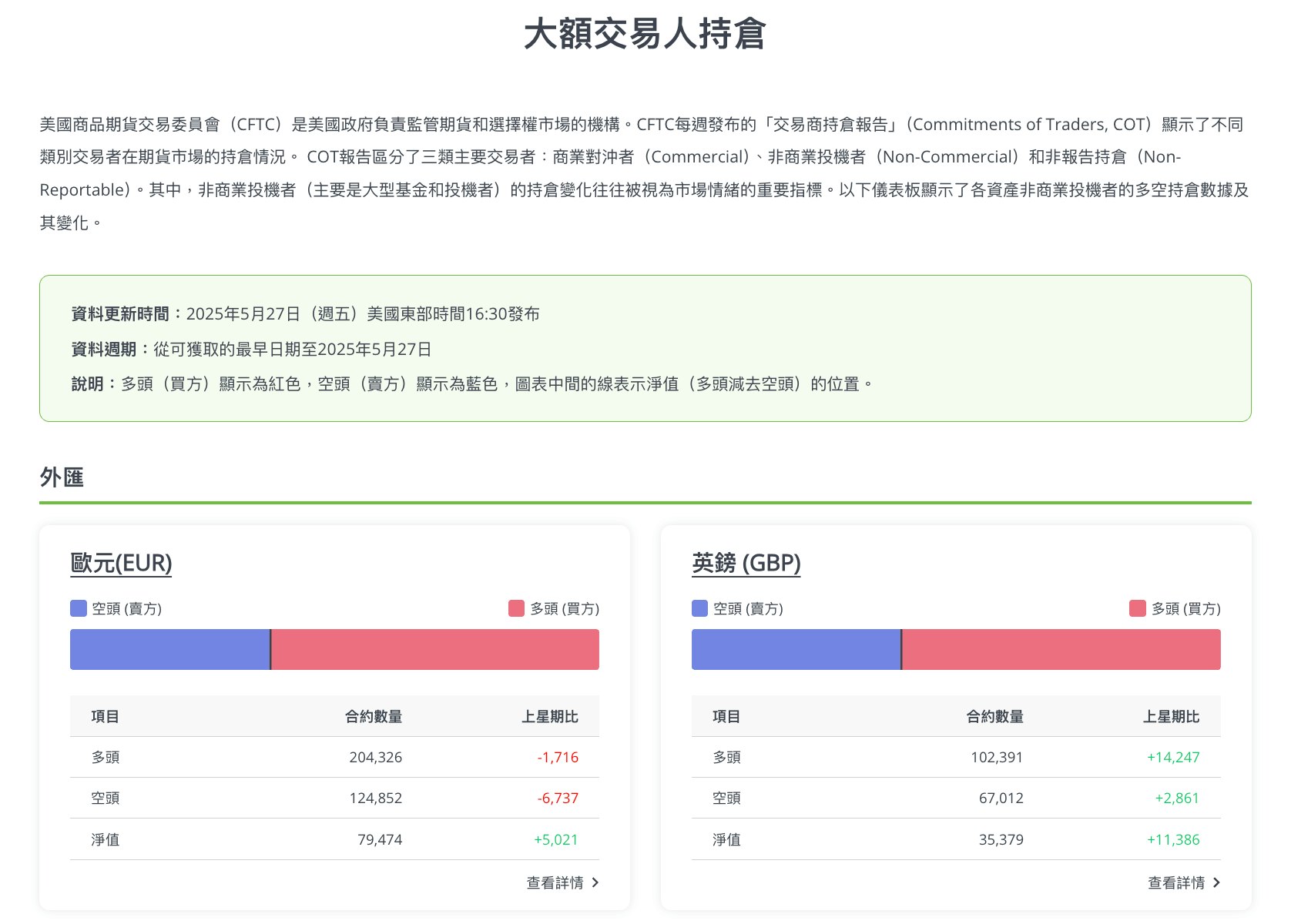Click the 合約數量 column header in EUR table

coord(374,716)
